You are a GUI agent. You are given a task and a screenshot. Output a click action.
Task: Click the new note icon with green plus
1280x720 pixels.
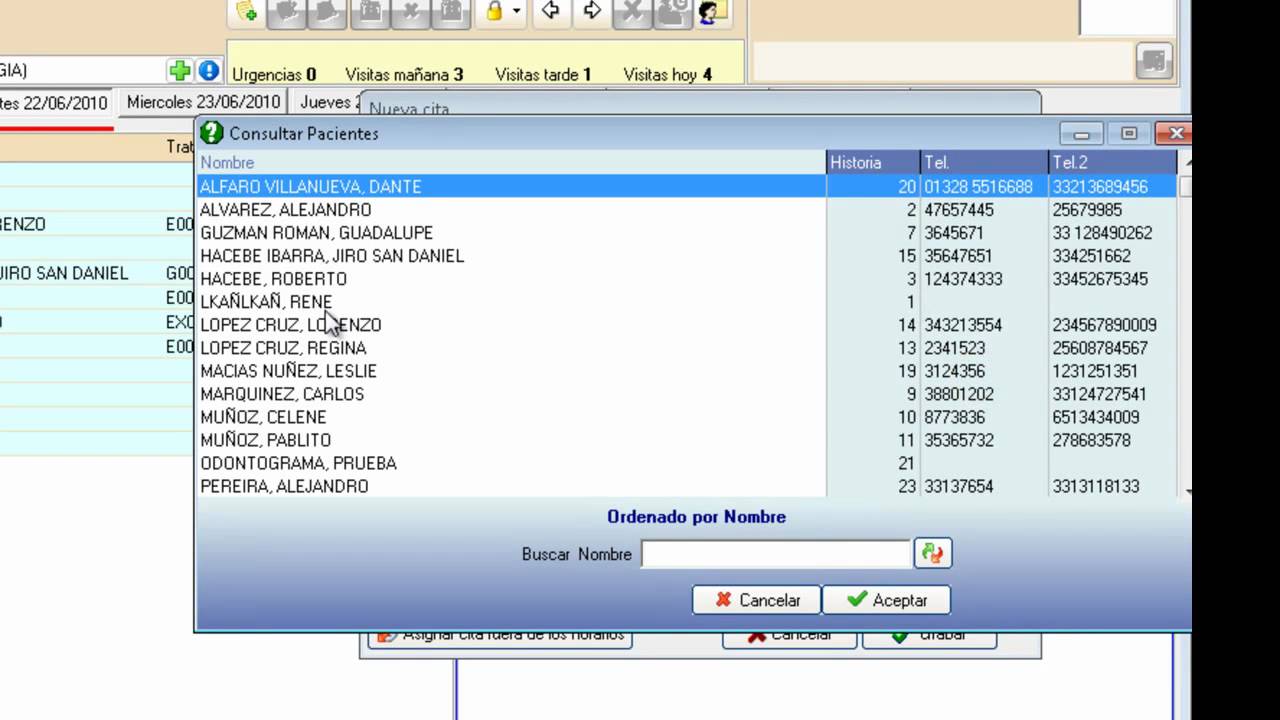tap(246, 11)
